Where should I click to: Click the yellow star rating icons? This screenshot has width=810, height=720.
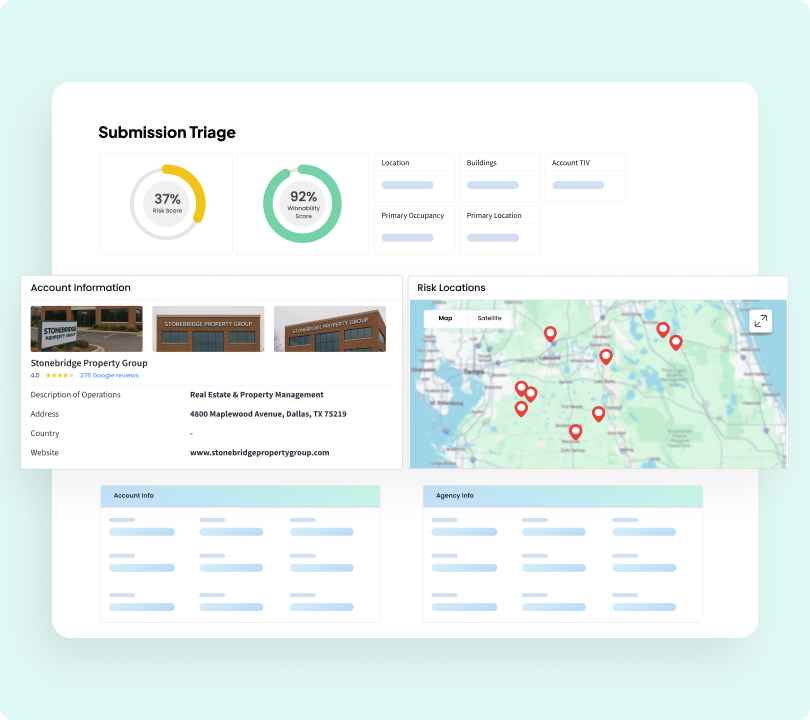pyautogui.click(x=59, y=375)
